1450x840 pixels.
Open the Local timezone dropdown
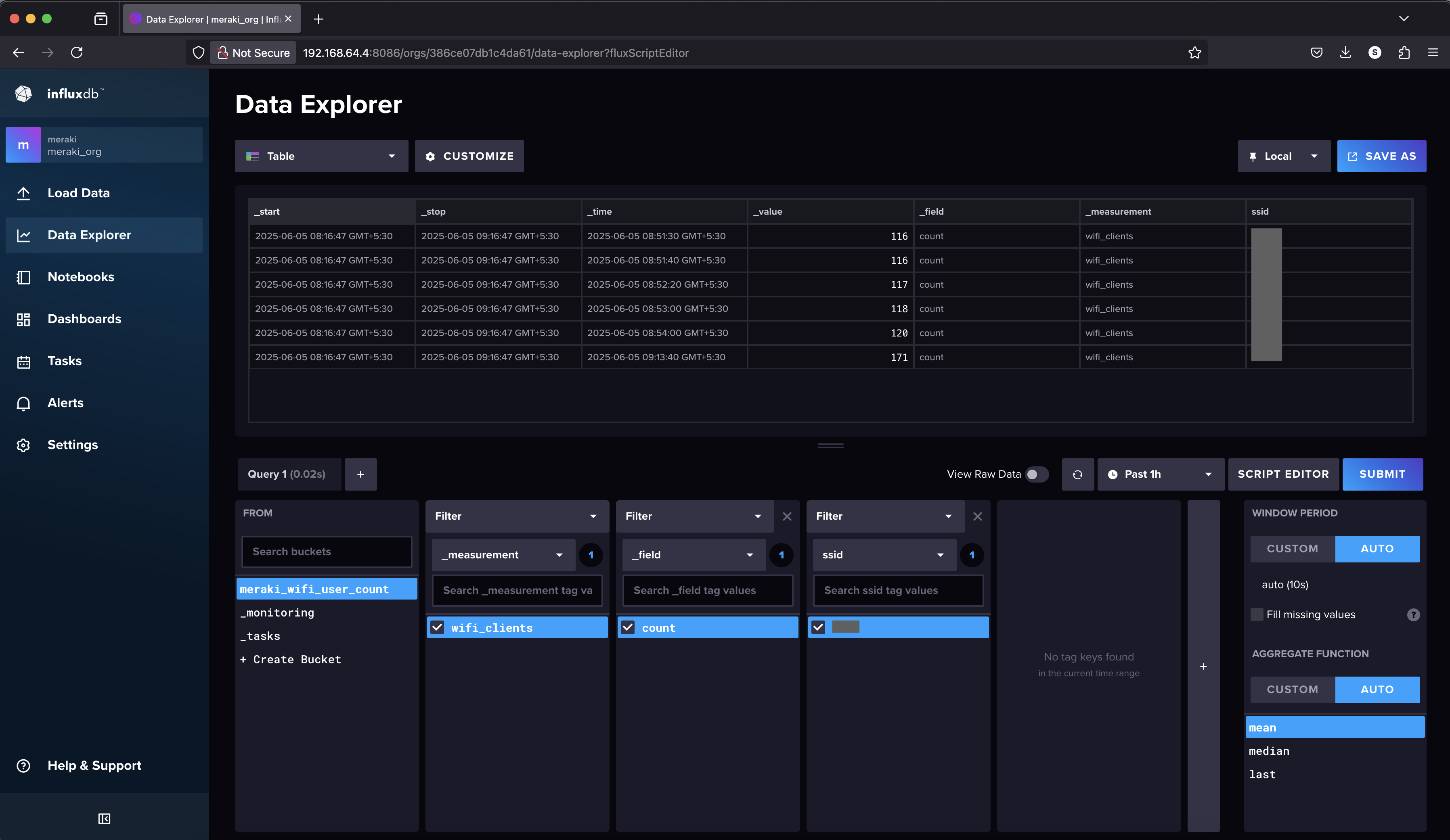point(1283,157)
